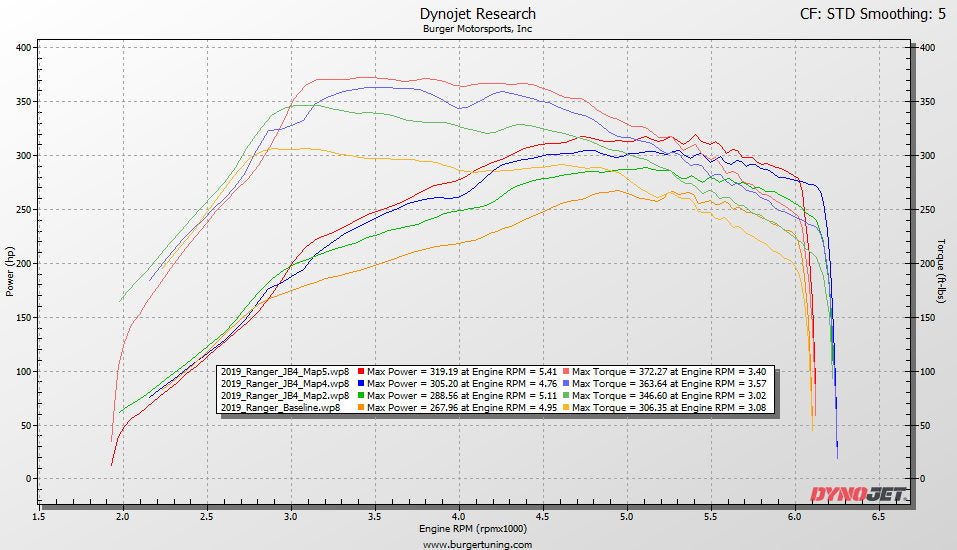Click the CF: STD Smoothing: 5 label
Viewport: 957px width, 550px height.
coord(872,14)
